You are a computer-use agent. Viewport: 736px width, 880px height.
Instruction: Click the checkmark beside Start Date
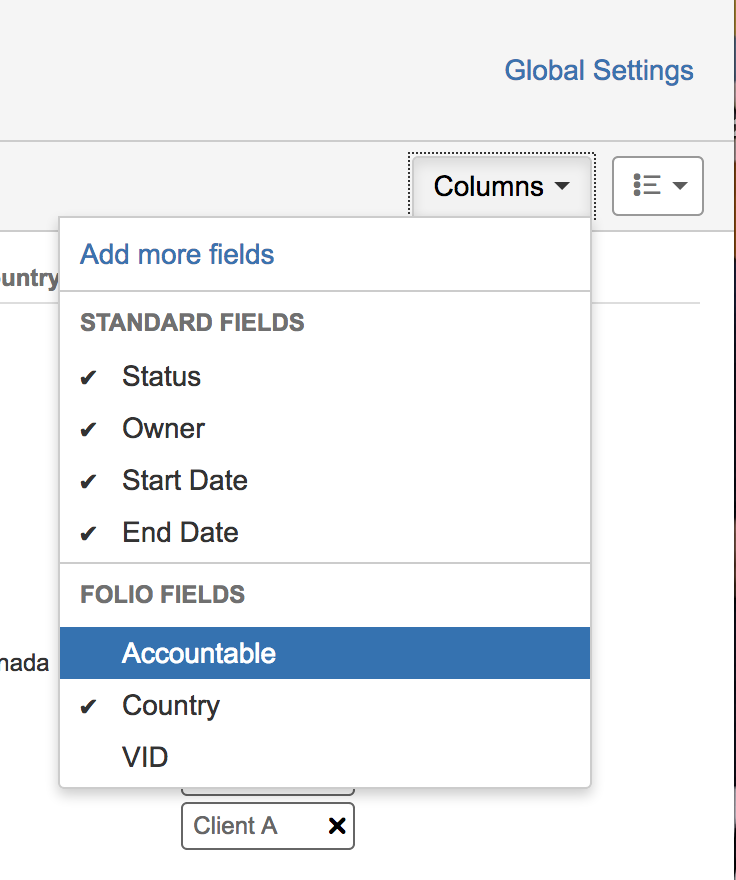[x=89, y=481]
